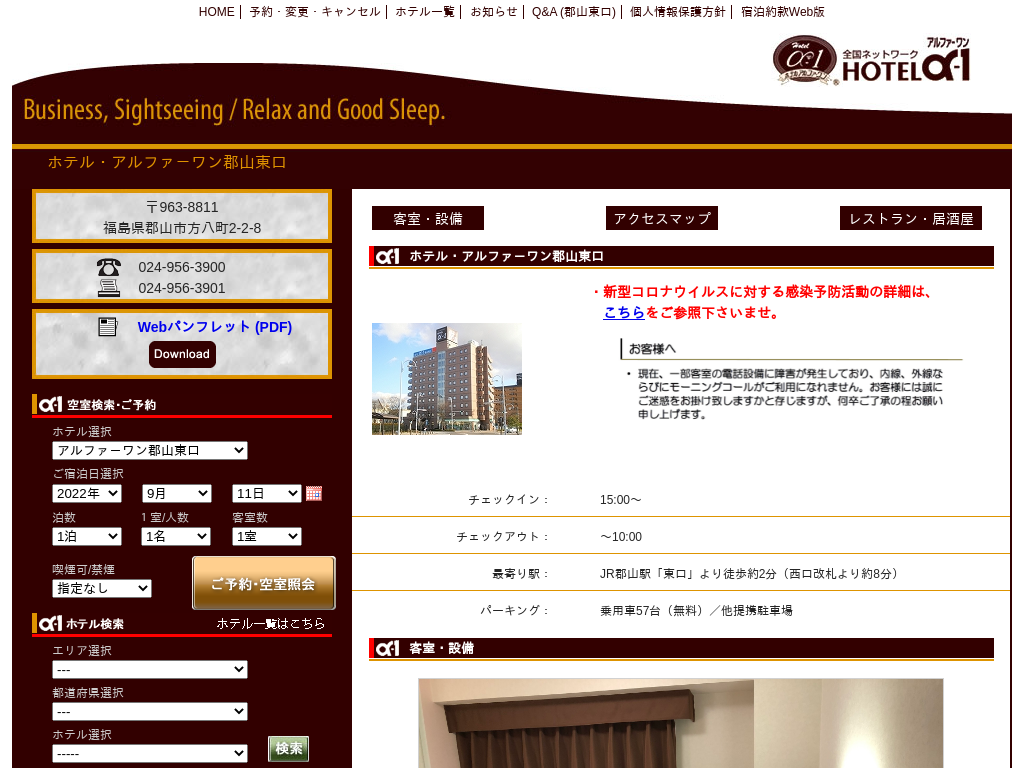This screenshot has height=768, width=1024.
Task: Open the day dropdown showing 11日
Action: pyautogui.click(x=266, y=494)
